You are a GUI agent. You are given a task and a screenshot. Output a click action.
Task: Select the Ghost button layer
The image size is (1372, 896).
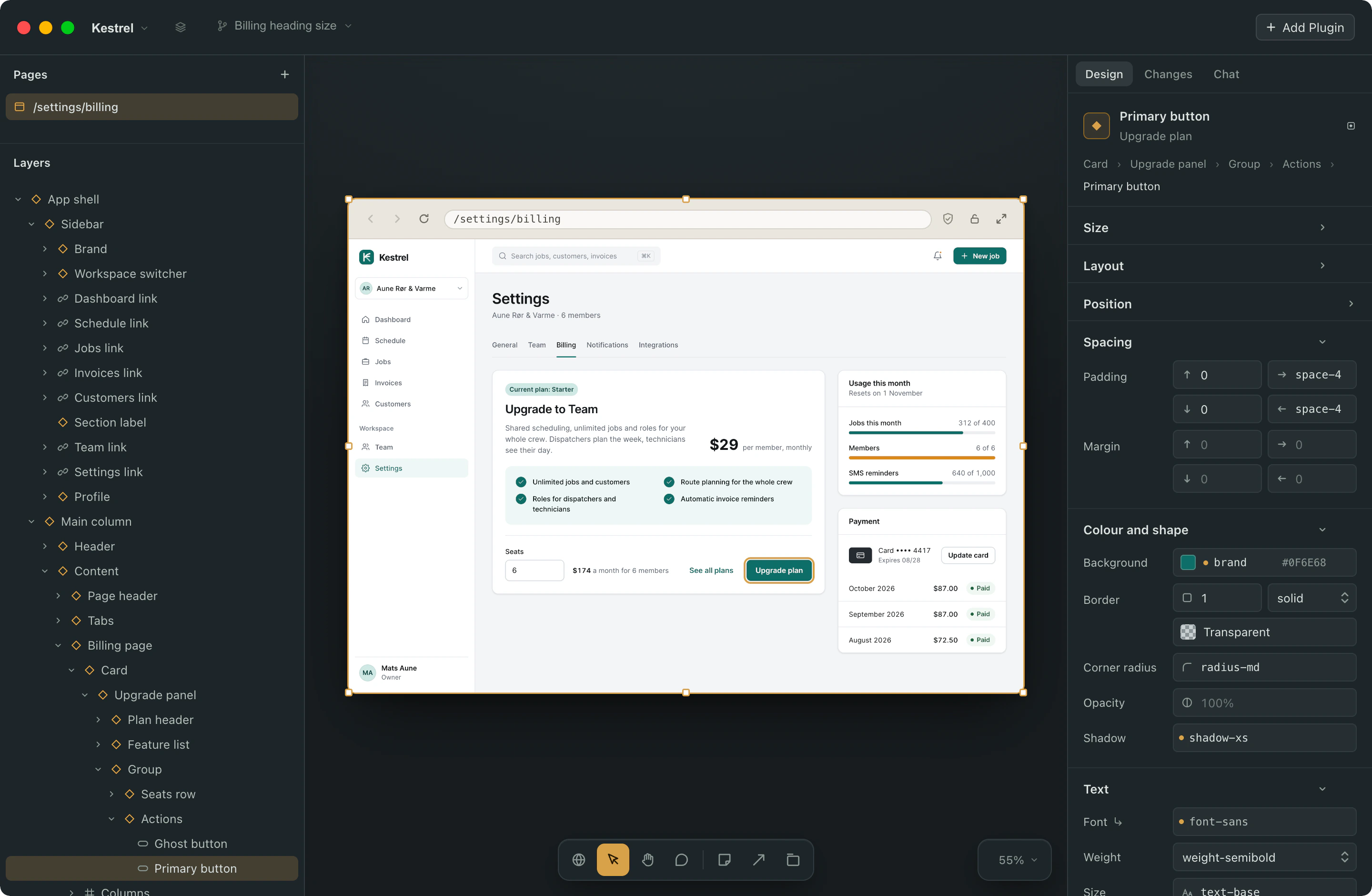151,844
